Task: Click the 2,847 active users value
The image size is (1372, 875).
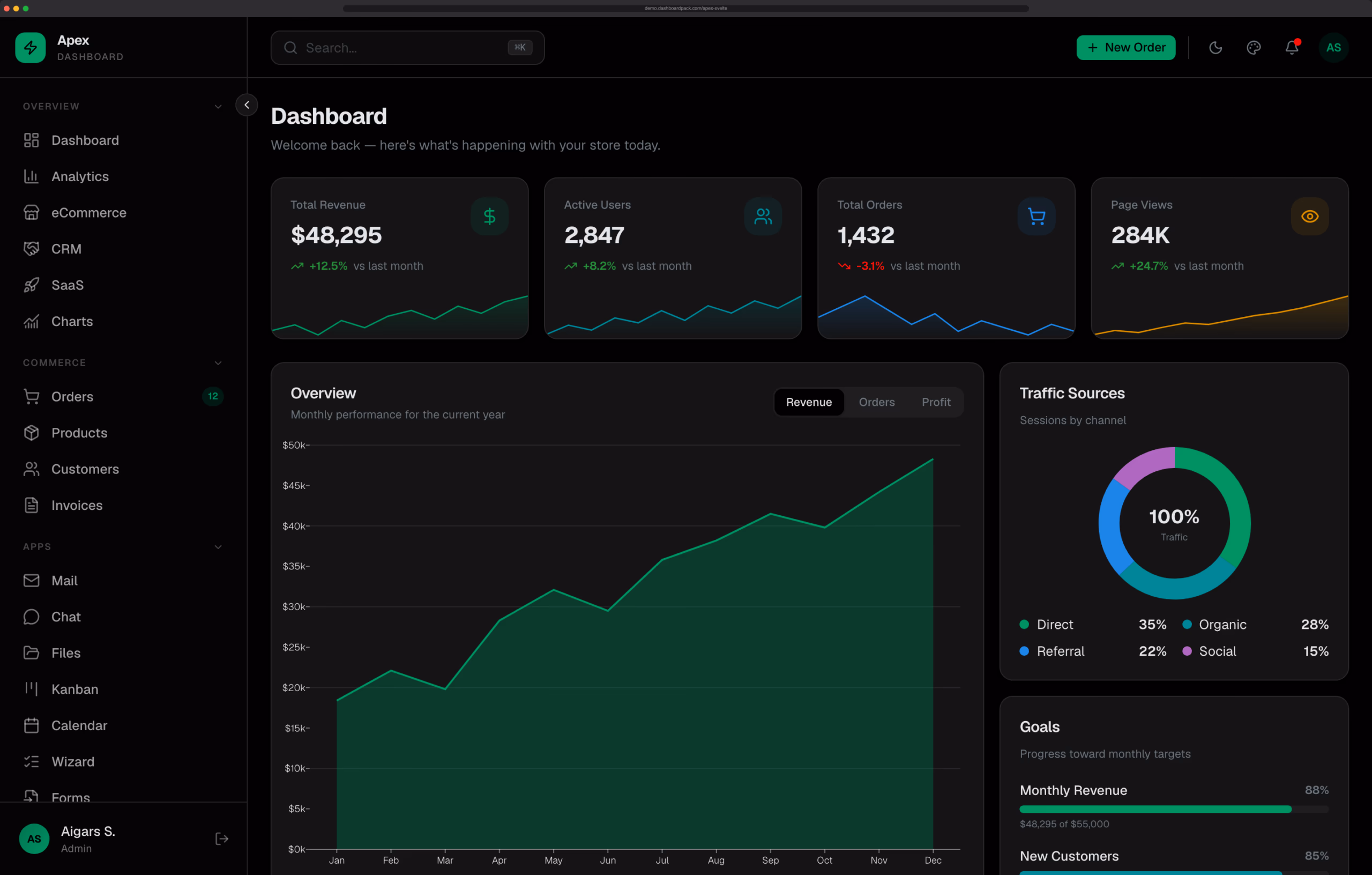Action: (x=594, y=235)
